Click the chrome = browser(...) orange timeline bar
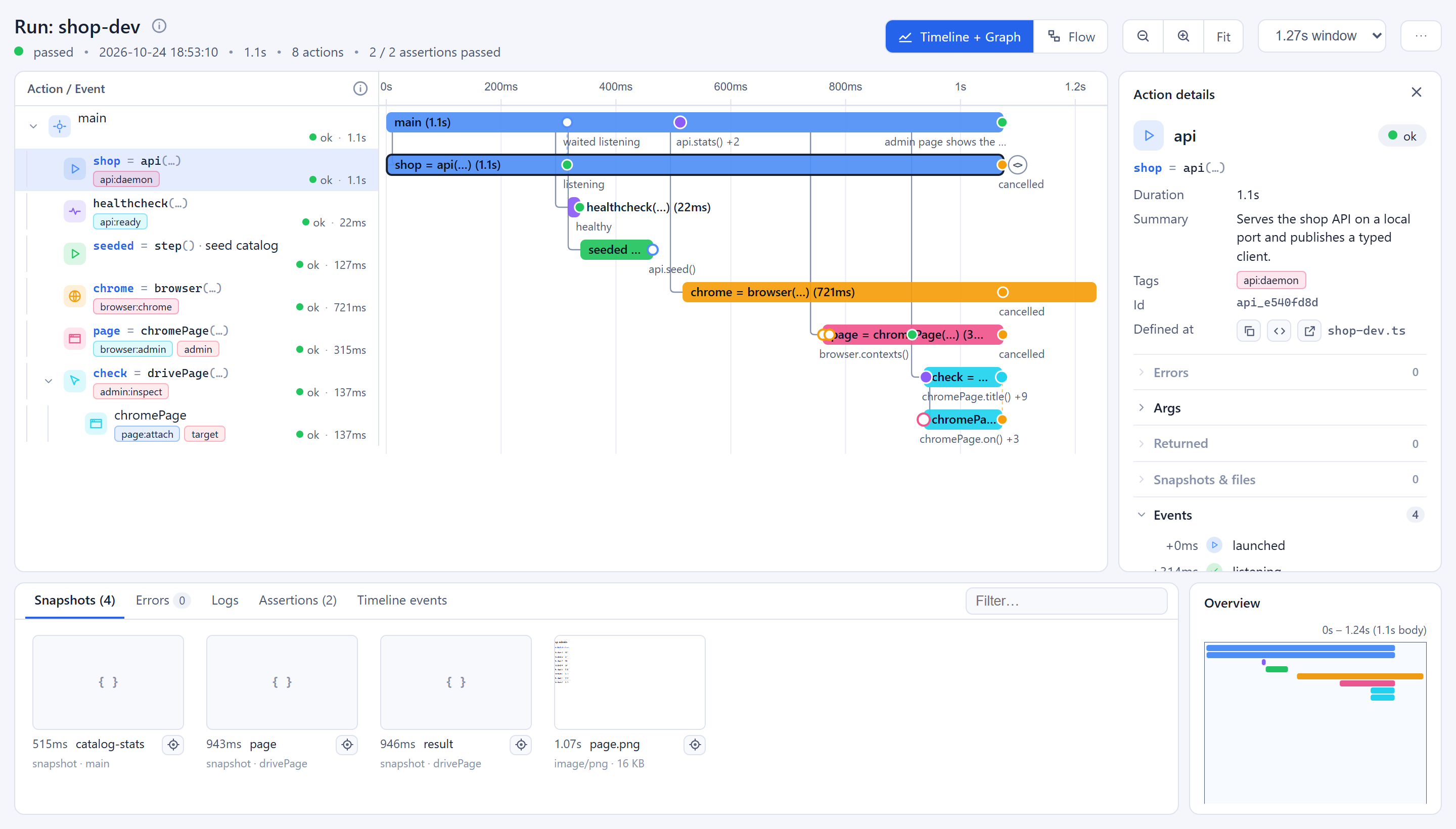1456x829 pixels. (889, 292)
